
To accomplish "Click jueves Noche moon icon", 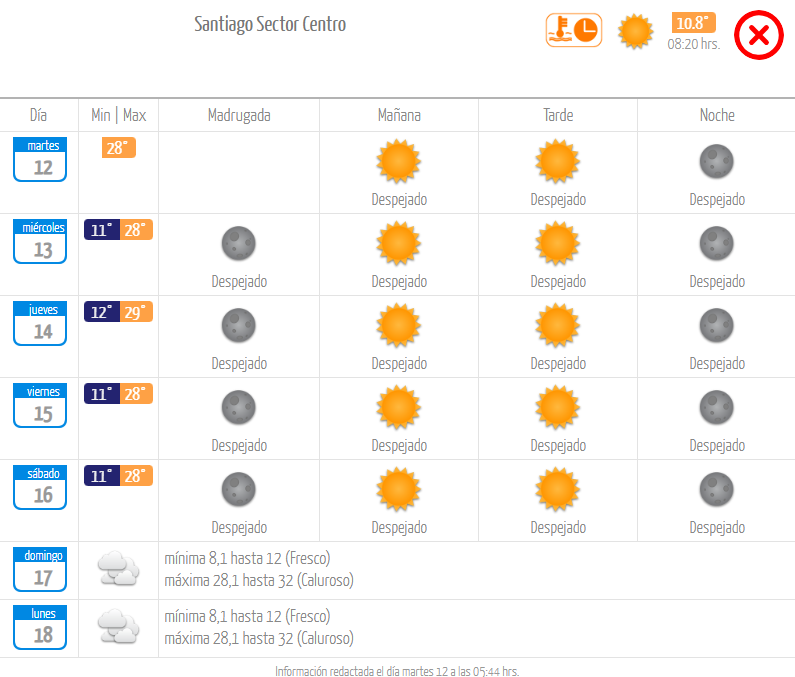I will [716, 326].
